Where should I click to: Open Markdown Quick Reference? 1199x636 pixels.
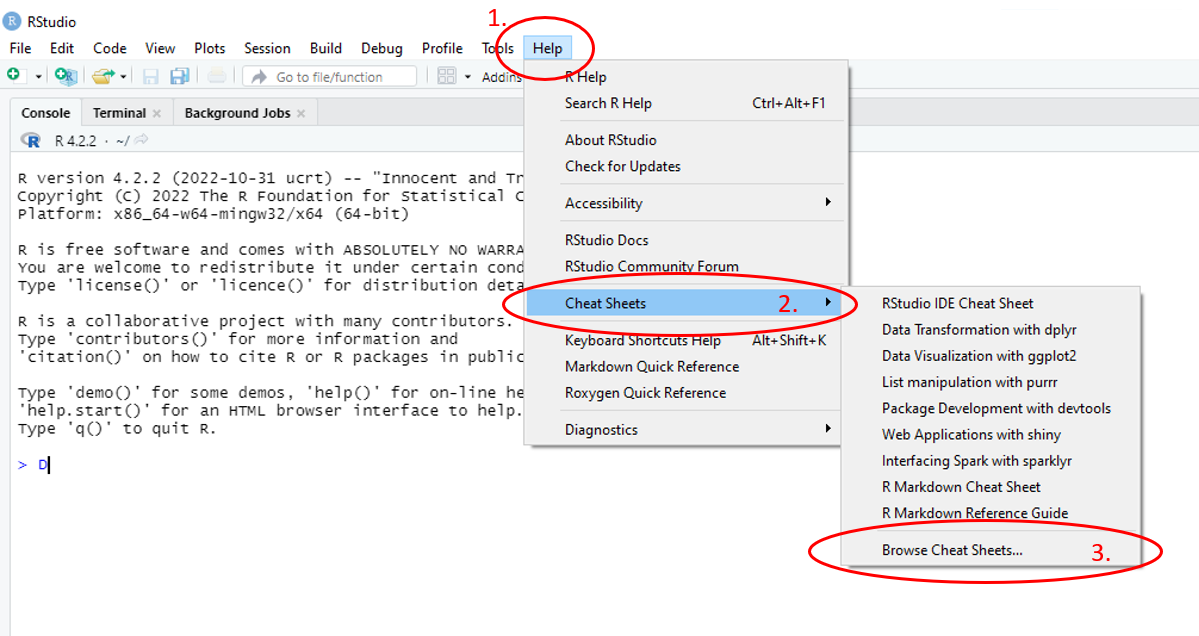686,366
